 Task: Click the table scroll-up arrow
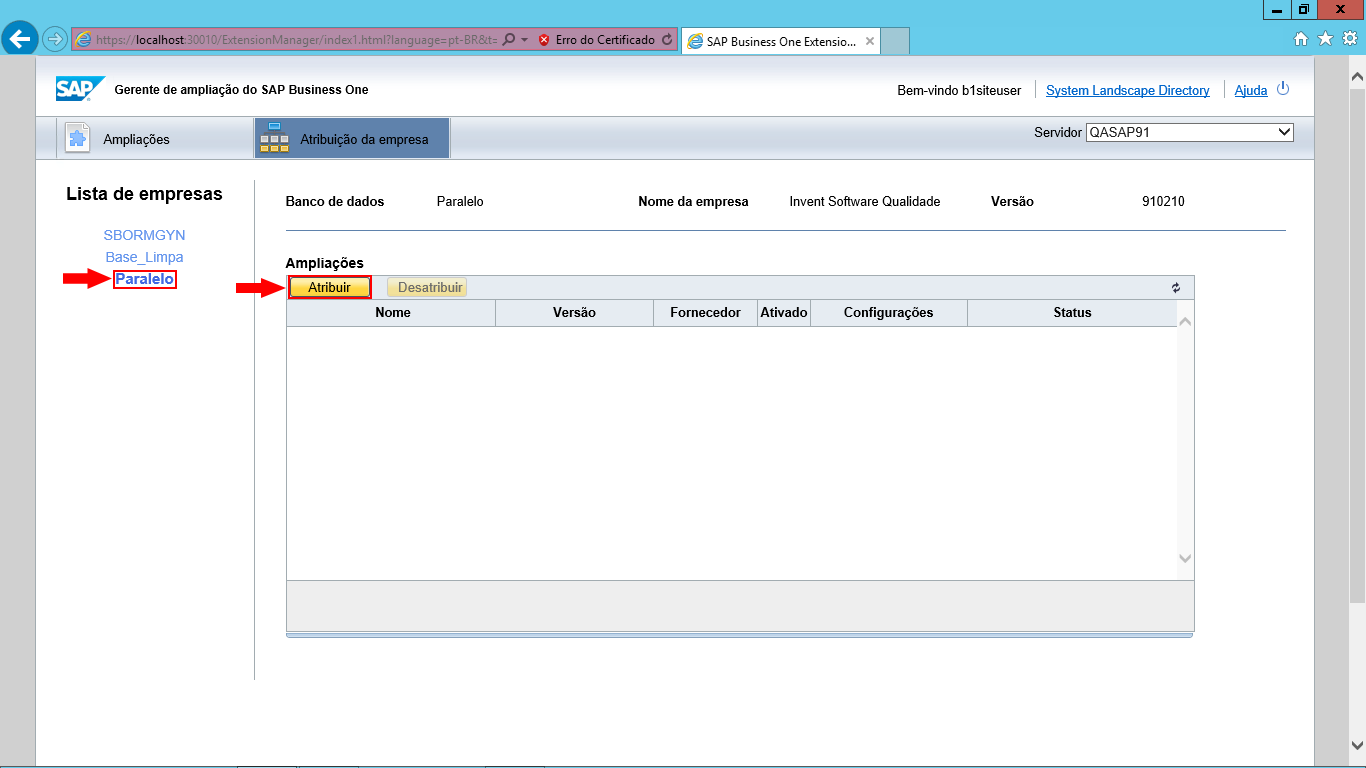click(1185, 322)
